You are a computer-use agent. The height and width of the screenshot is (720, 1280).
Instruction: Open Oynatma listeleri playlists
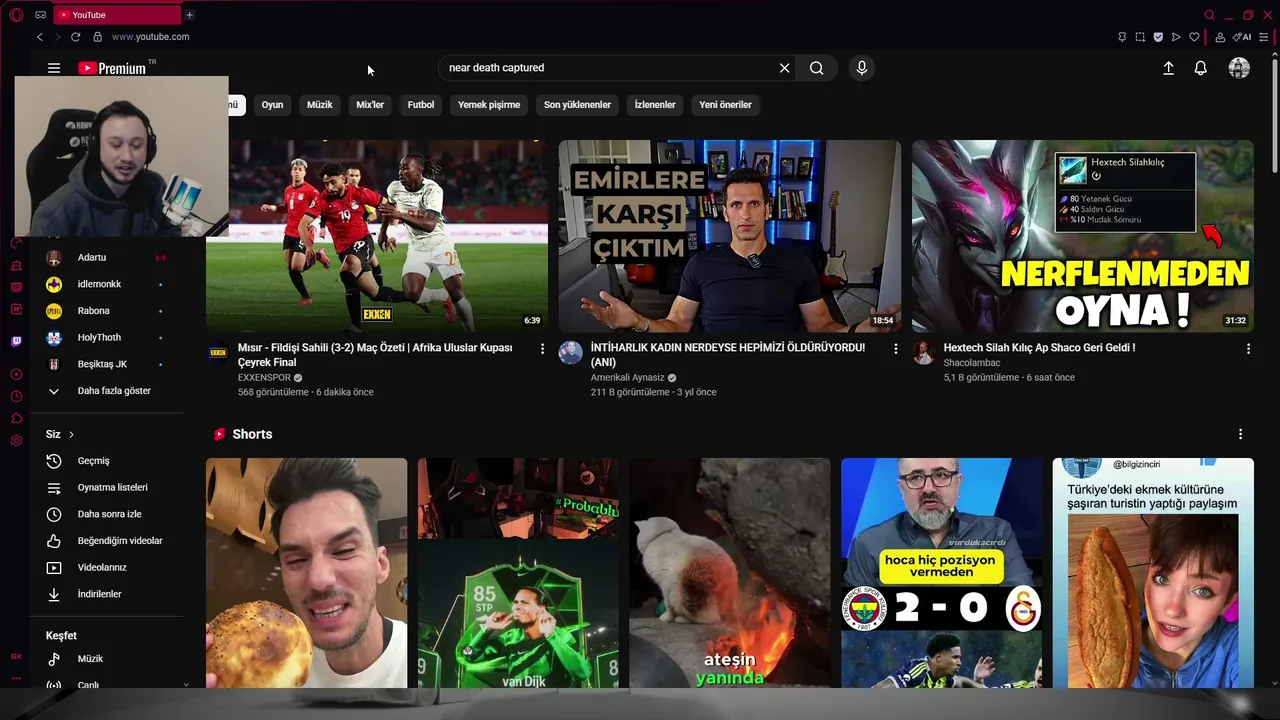(x=107, y=488)
